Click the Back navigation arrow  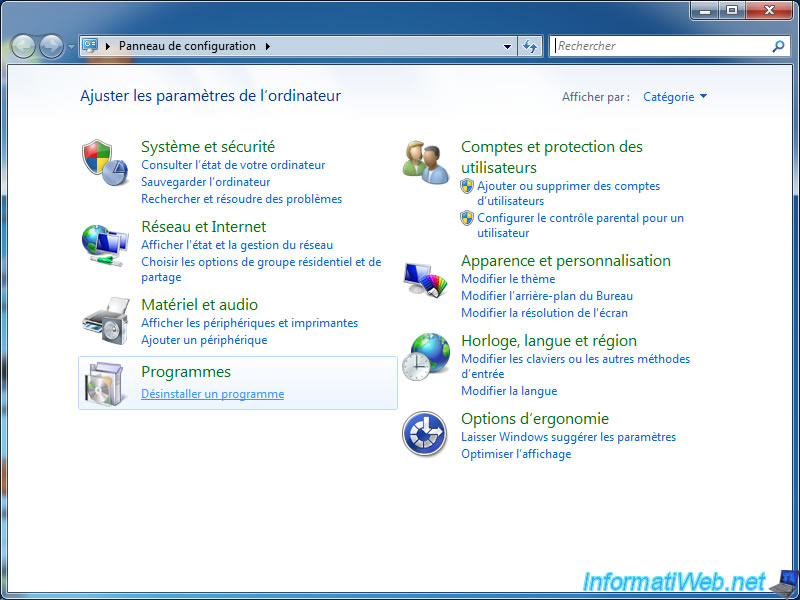23,46
